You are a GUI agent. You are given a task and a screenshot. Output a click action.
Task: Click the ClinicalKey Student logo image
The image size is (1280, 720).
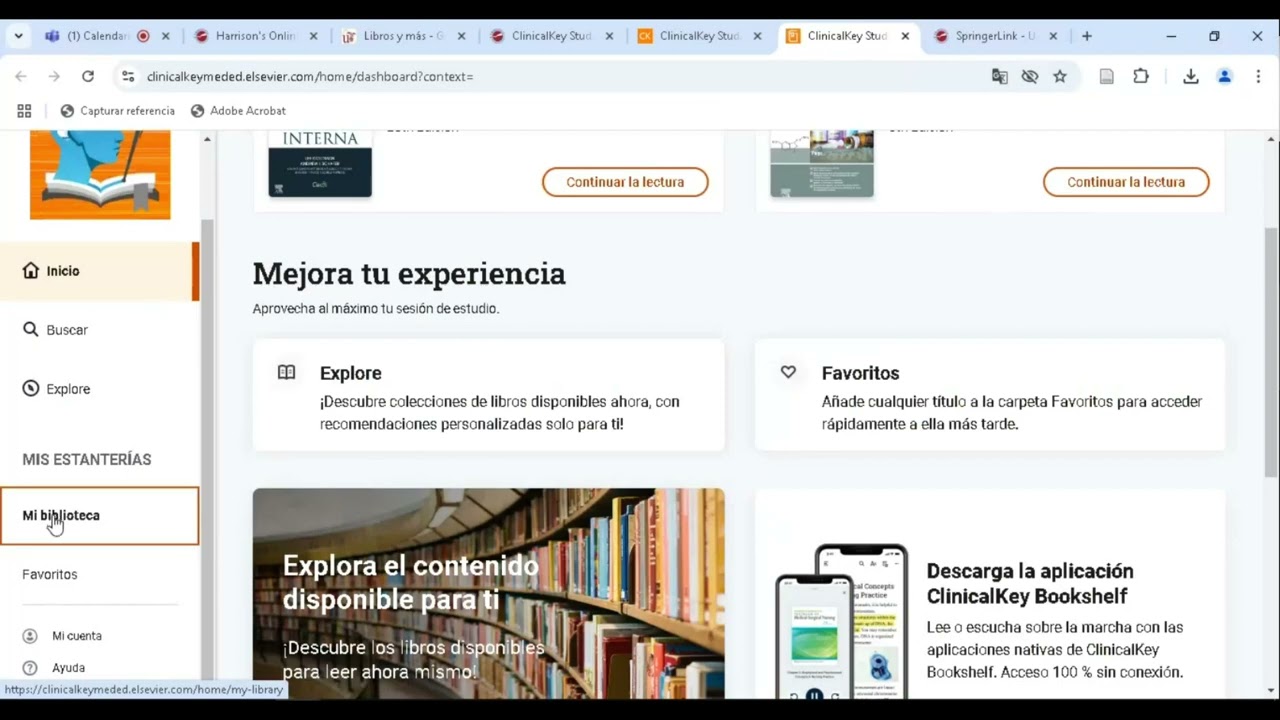click(x=100, y=175)
